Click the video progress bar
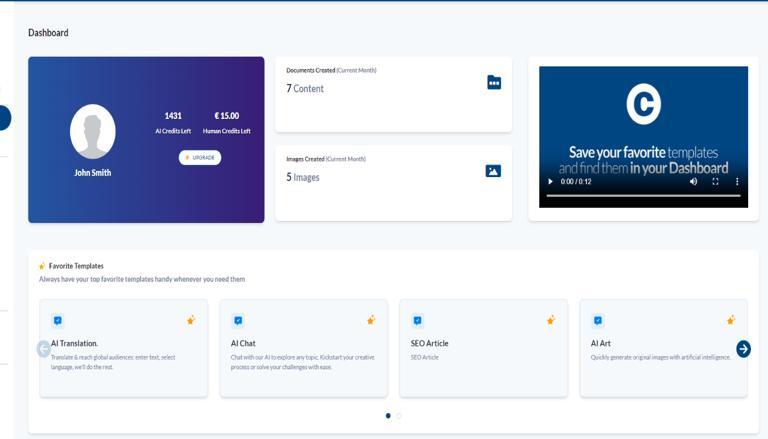The height and width of the screenshot is (439, 768). click(x=643, y=195)
